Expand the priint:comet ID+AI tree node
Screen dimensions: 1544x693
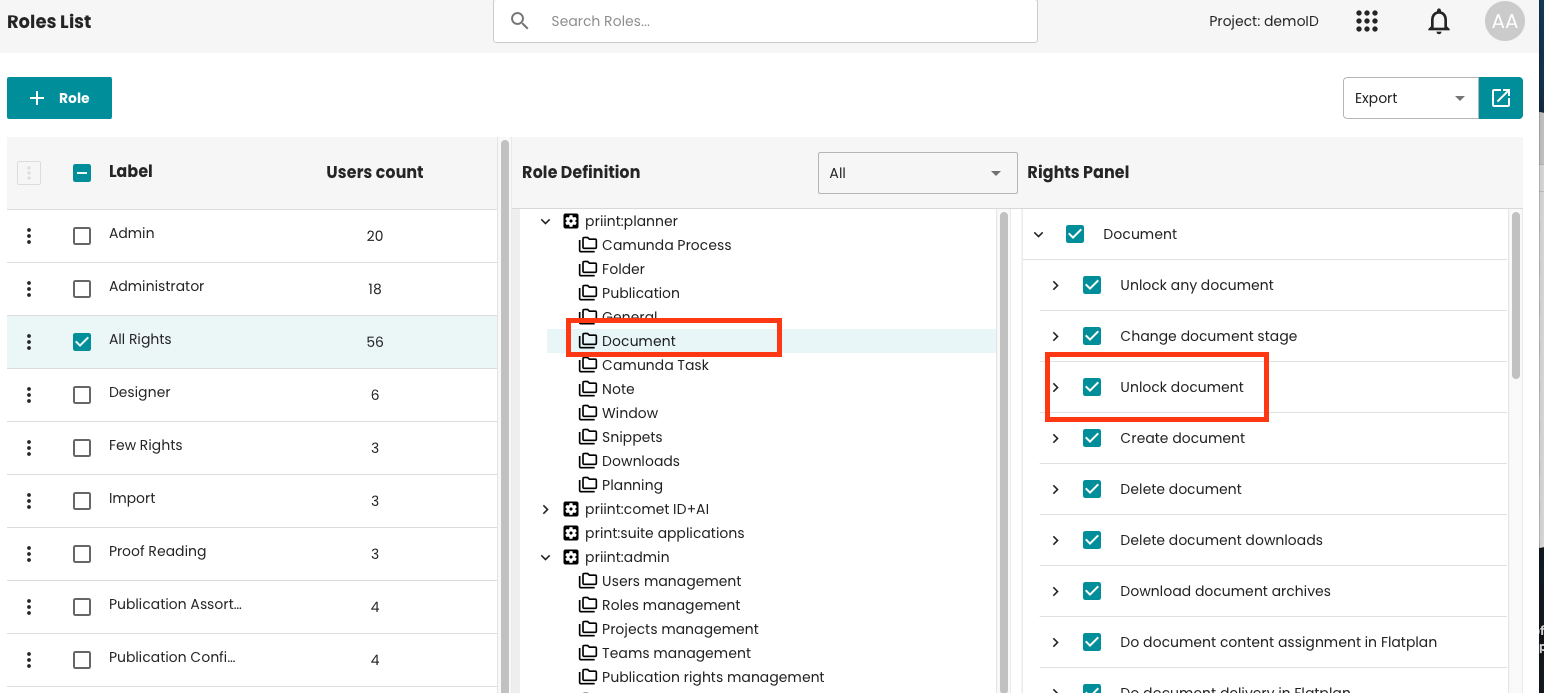(546, 509)
